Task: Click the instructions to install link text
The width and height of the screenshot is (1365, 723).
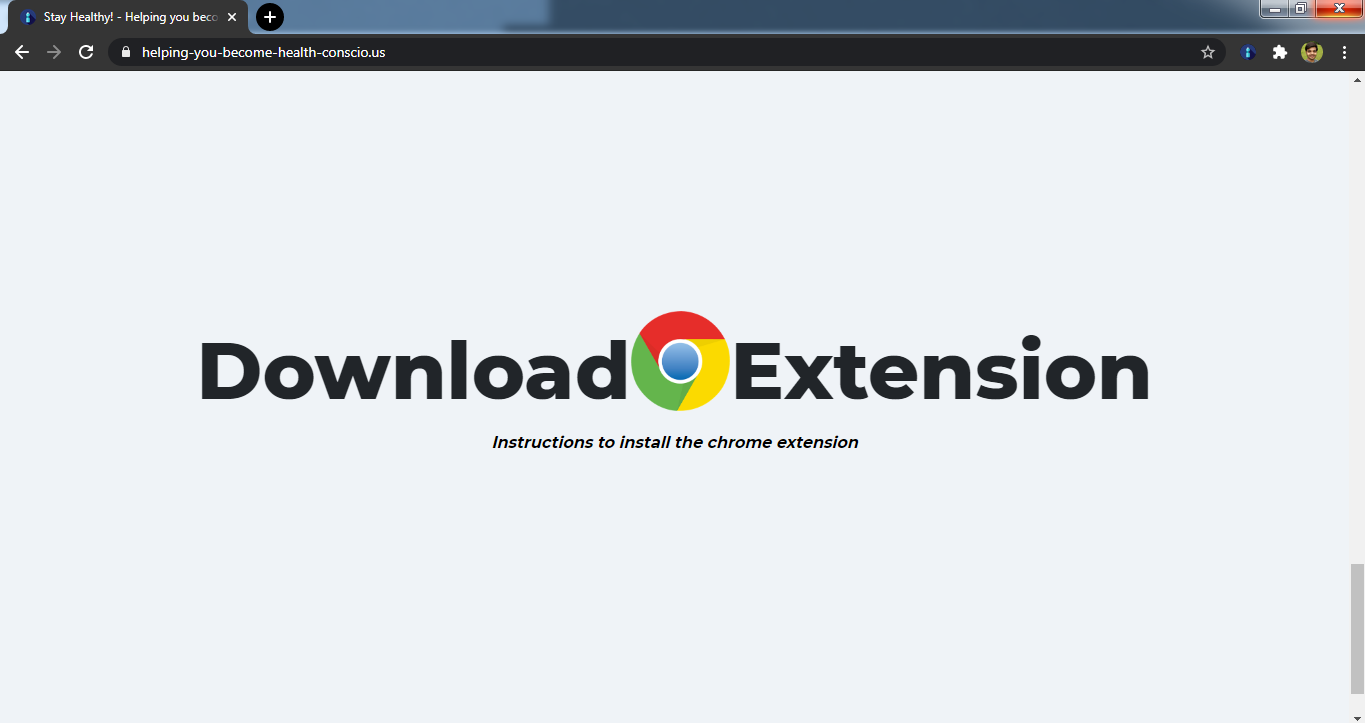Action: pos(675,442)
